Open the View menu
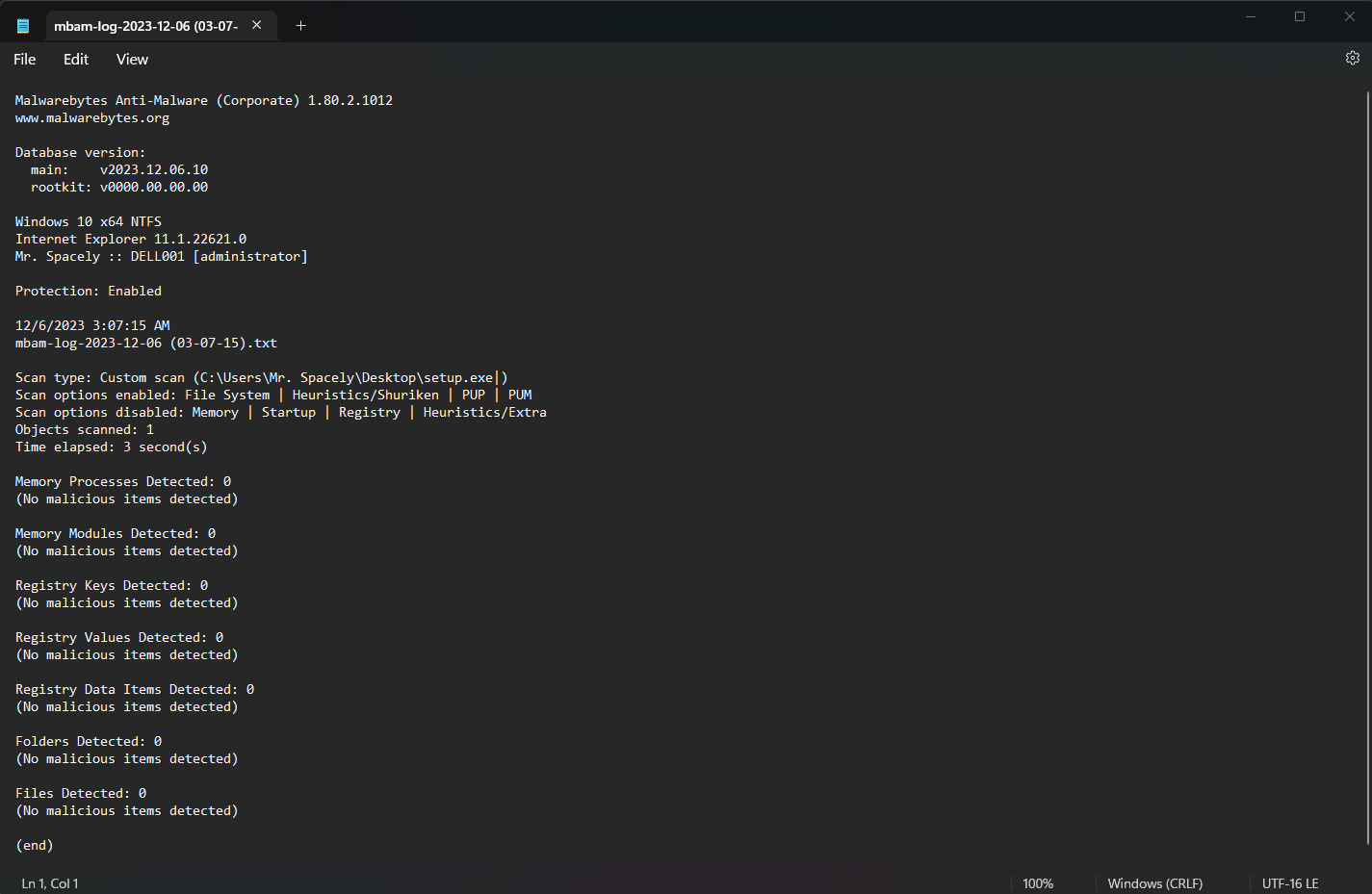 [x=132, y=60]
